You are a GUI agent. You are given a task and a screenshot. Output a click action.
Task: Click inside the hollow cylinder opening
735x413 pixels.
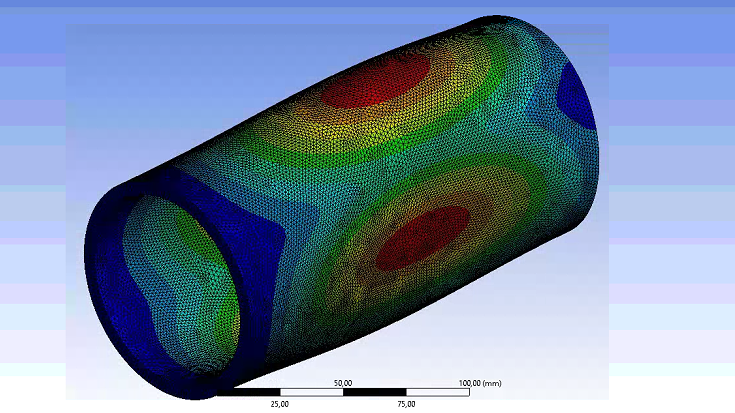[x=190, y=280]
